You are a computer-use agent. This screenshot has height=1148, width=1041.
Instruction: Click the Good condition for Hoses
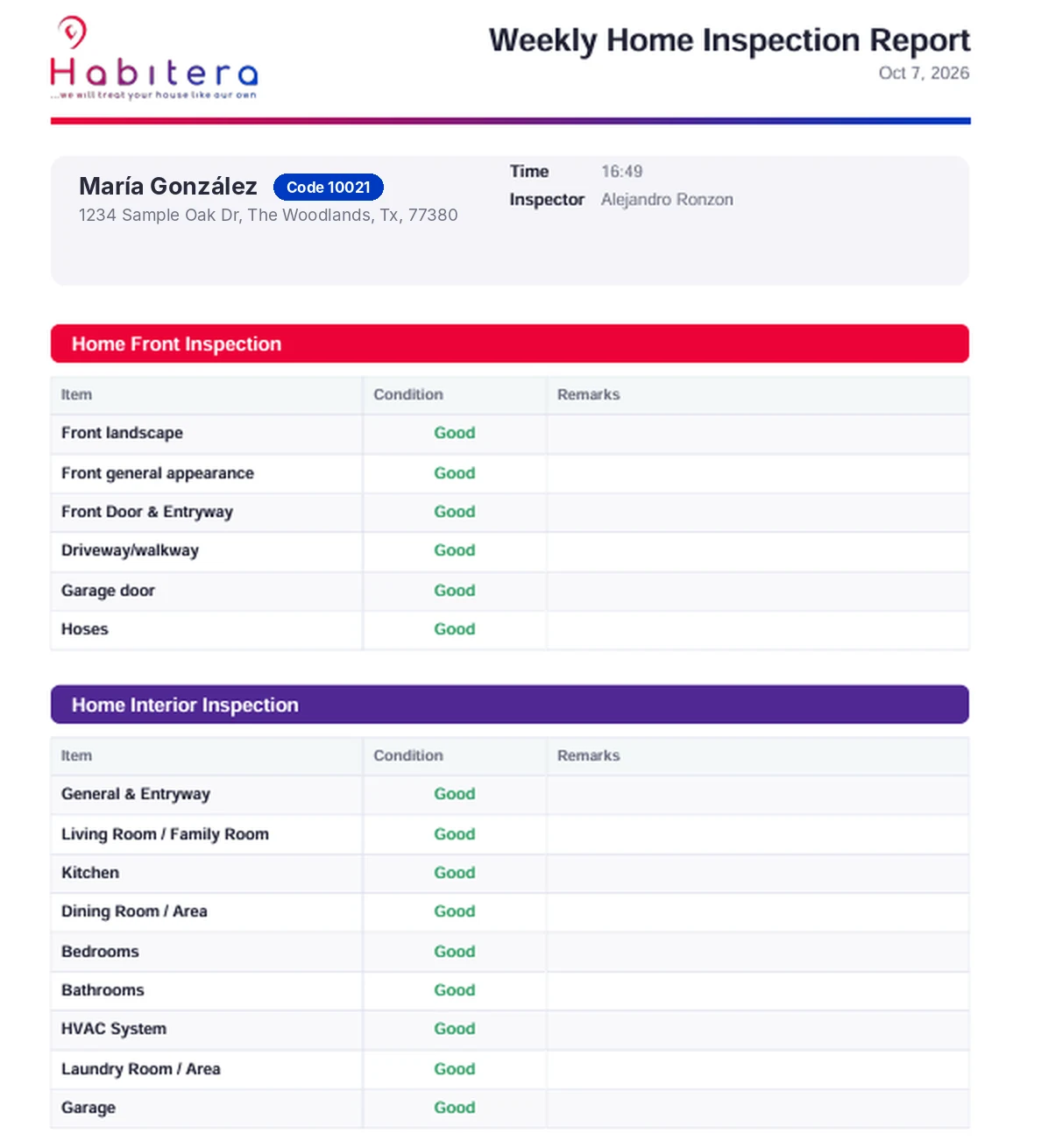[x=455, y=629]
